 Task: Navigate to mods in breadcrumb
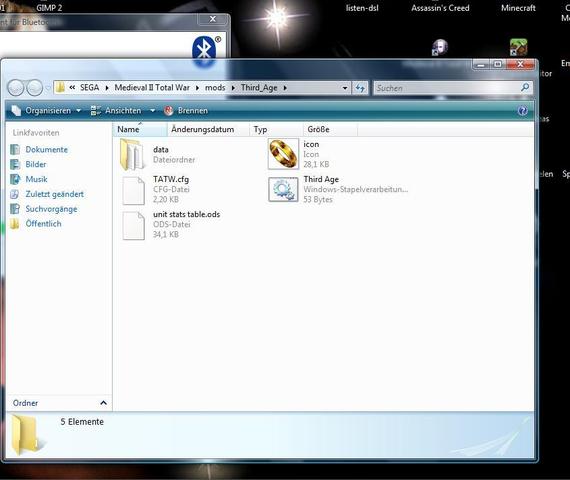pos(215,88)
